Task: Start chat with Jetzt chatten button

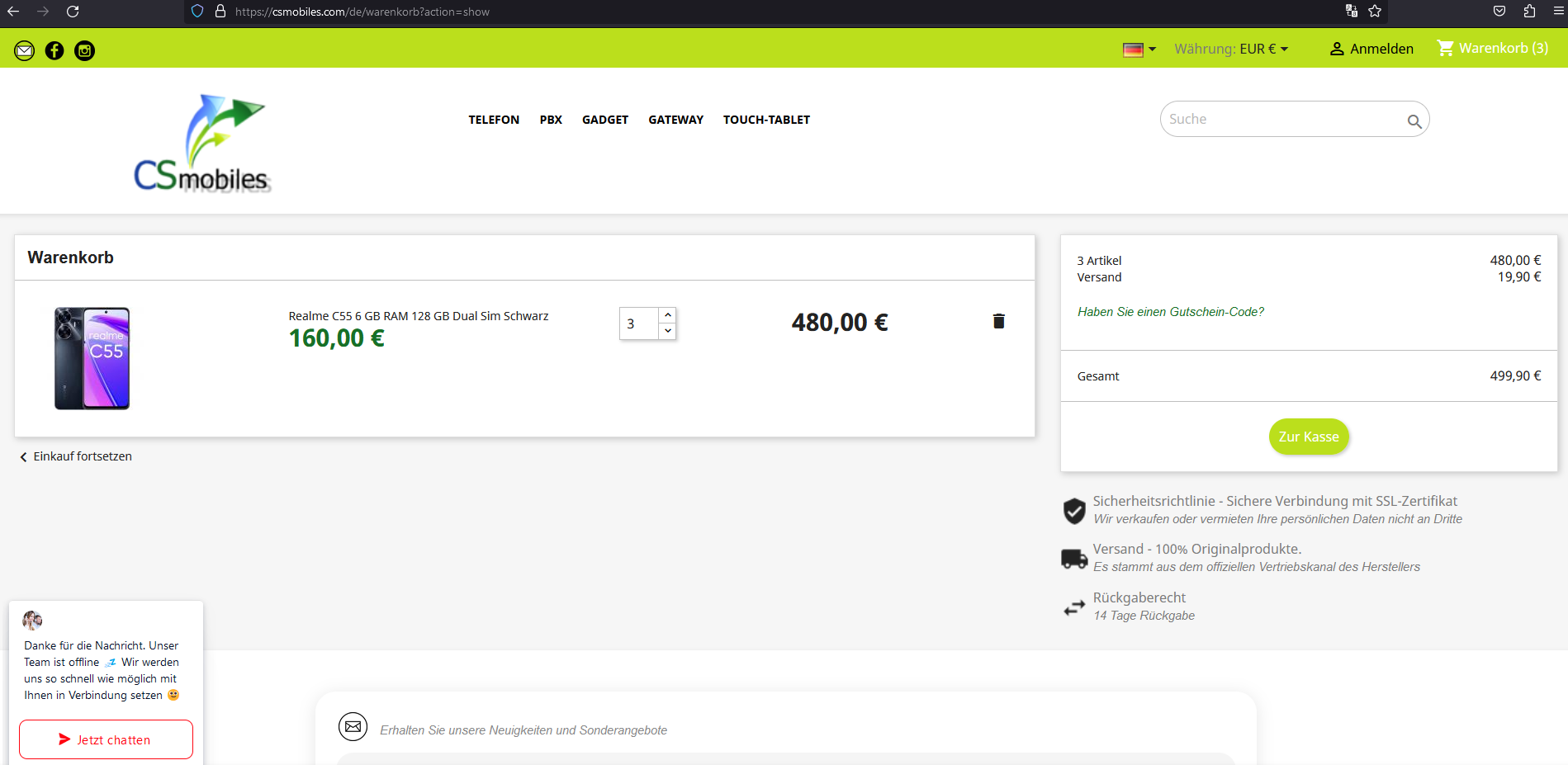Action: tap(106, 739)
